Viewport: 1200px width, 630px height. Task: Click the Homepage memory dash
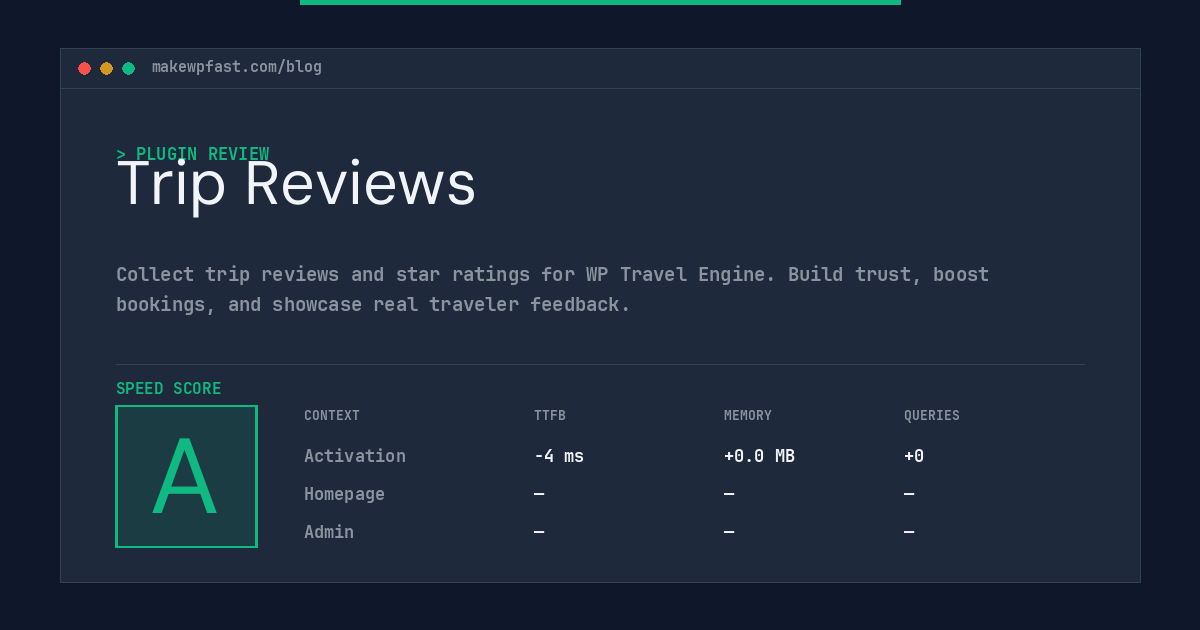(729, 494)
